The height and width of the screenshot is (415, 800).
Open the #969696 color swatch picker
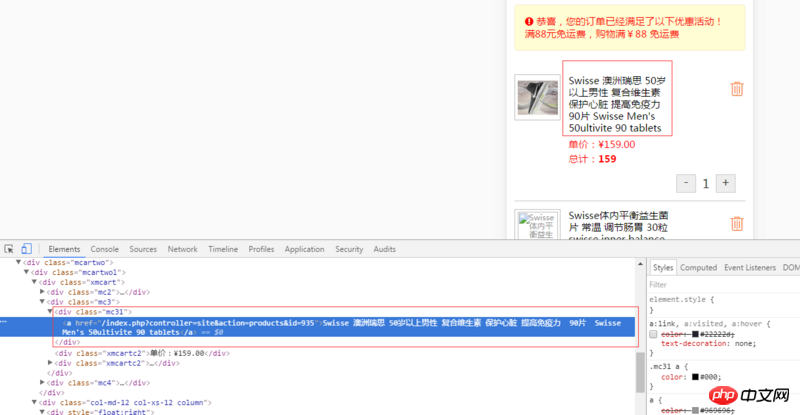[x=695, y=410]
